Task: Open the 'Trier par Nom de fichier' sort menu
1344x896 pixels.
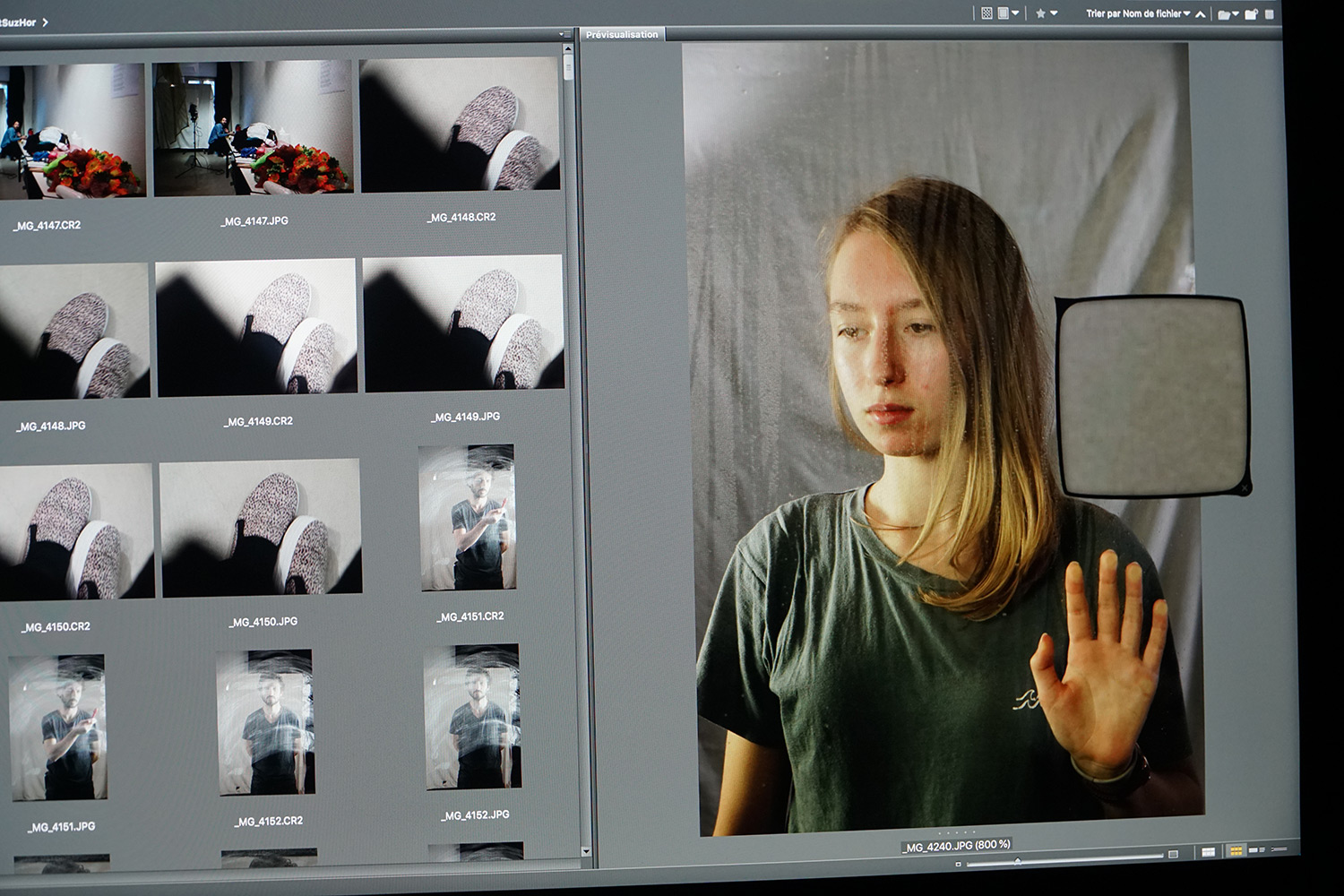Action: click(1138, 13)
